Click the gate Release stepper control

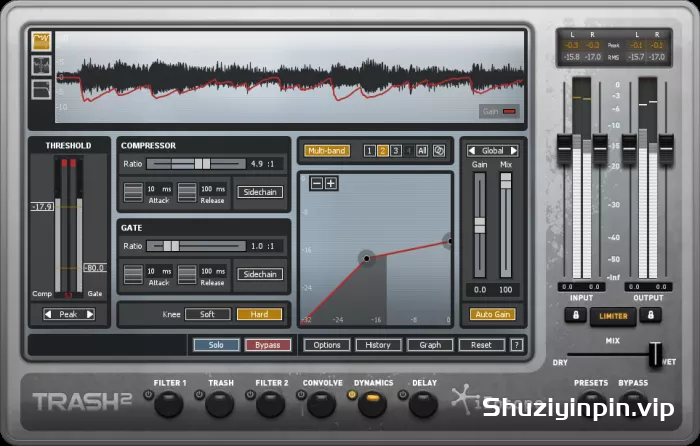point(187,275)
